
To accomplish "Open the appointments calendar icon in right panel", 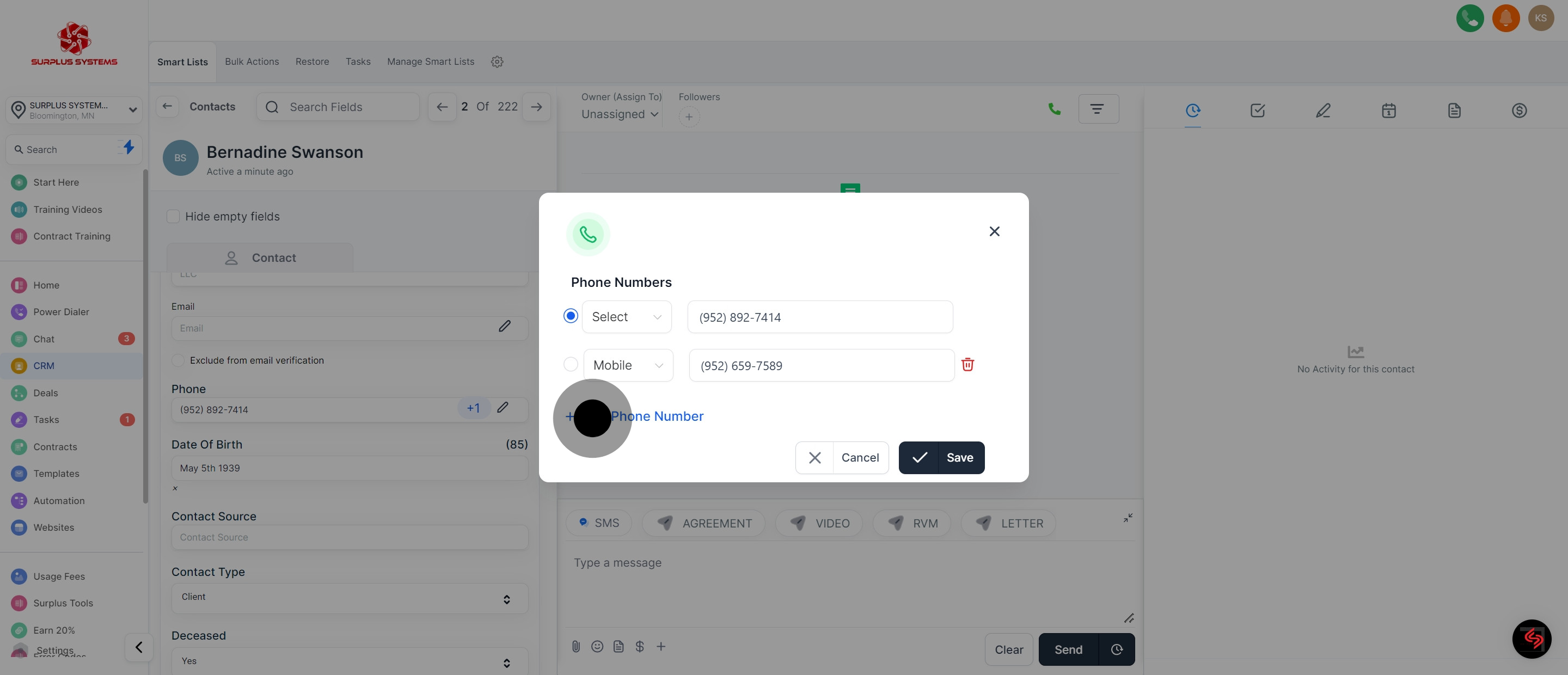I will click(1388, 110).
